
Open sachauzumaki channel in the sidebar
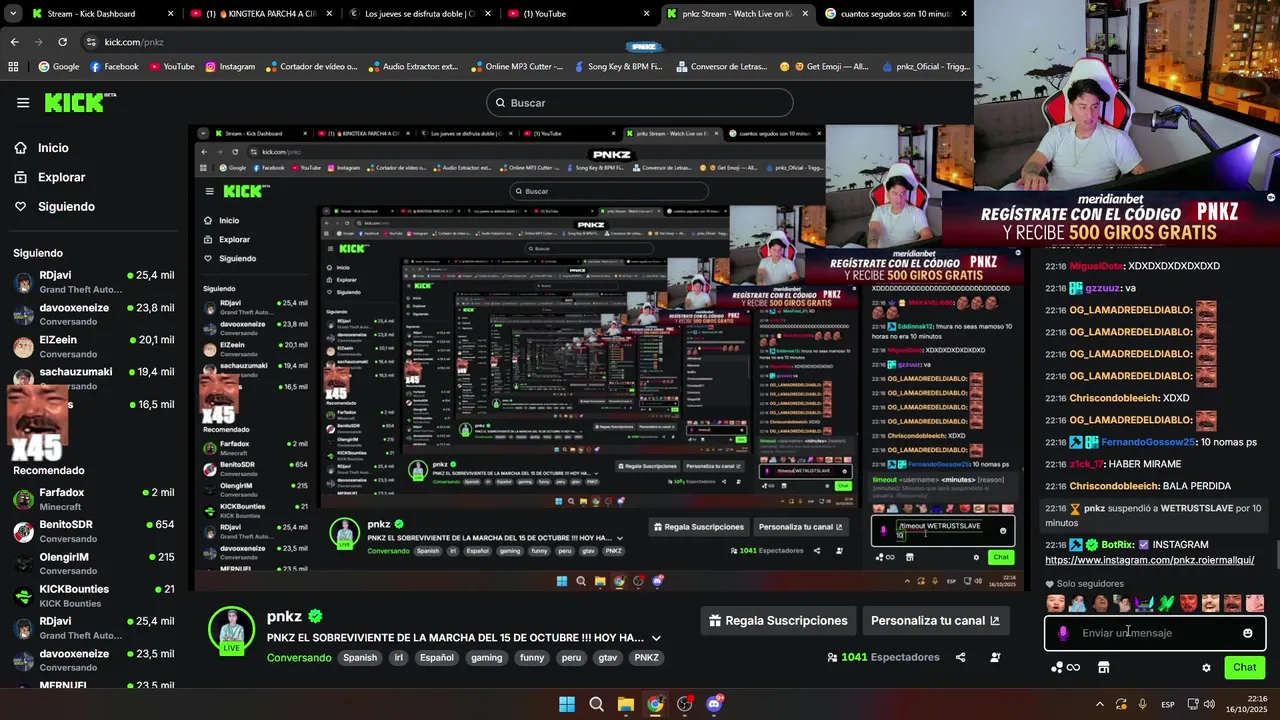[93, 379]
